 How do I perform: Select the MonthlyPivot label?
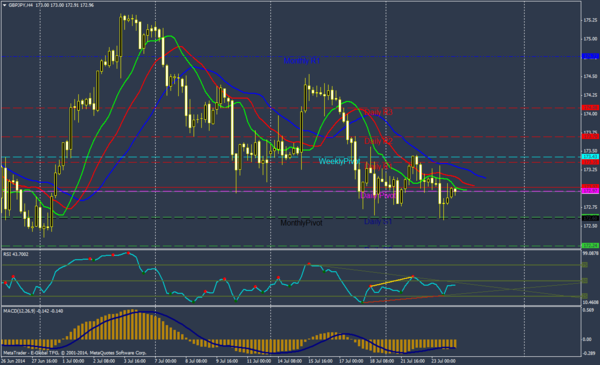tap(302, 223)
